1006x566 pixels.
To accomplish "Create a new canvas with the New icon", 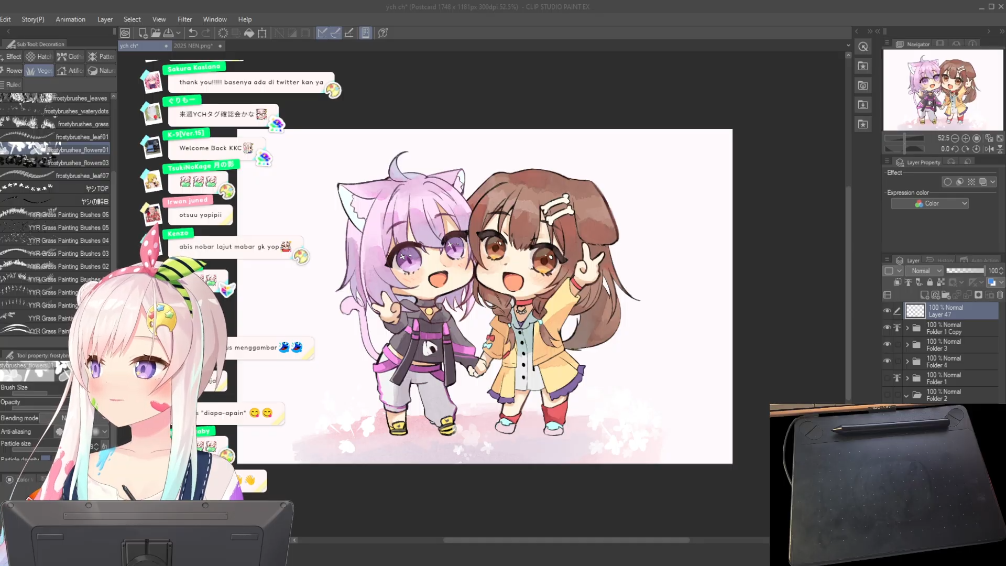I will coord(142,33).
